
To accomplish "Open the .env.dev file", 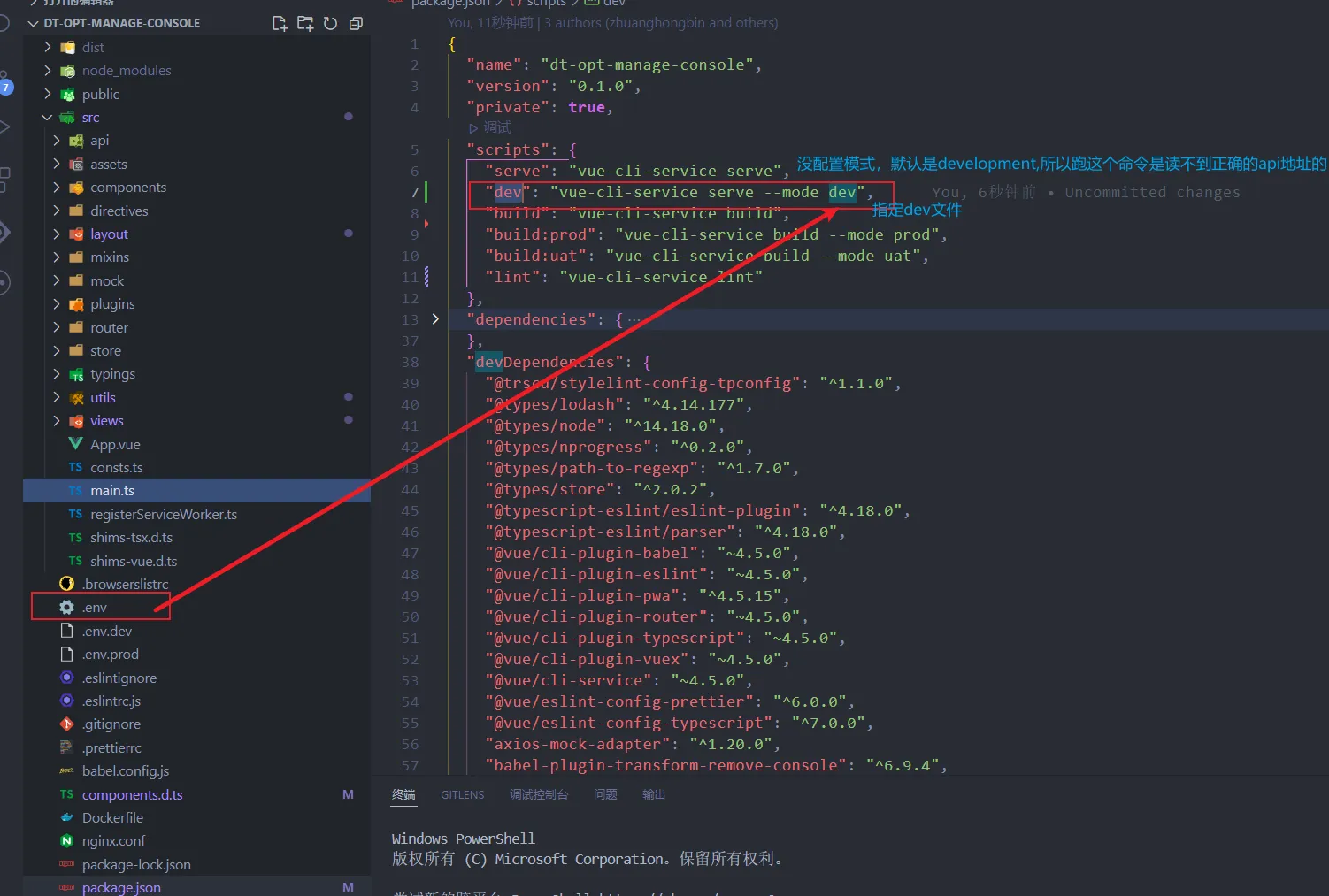I will (107, 632).
